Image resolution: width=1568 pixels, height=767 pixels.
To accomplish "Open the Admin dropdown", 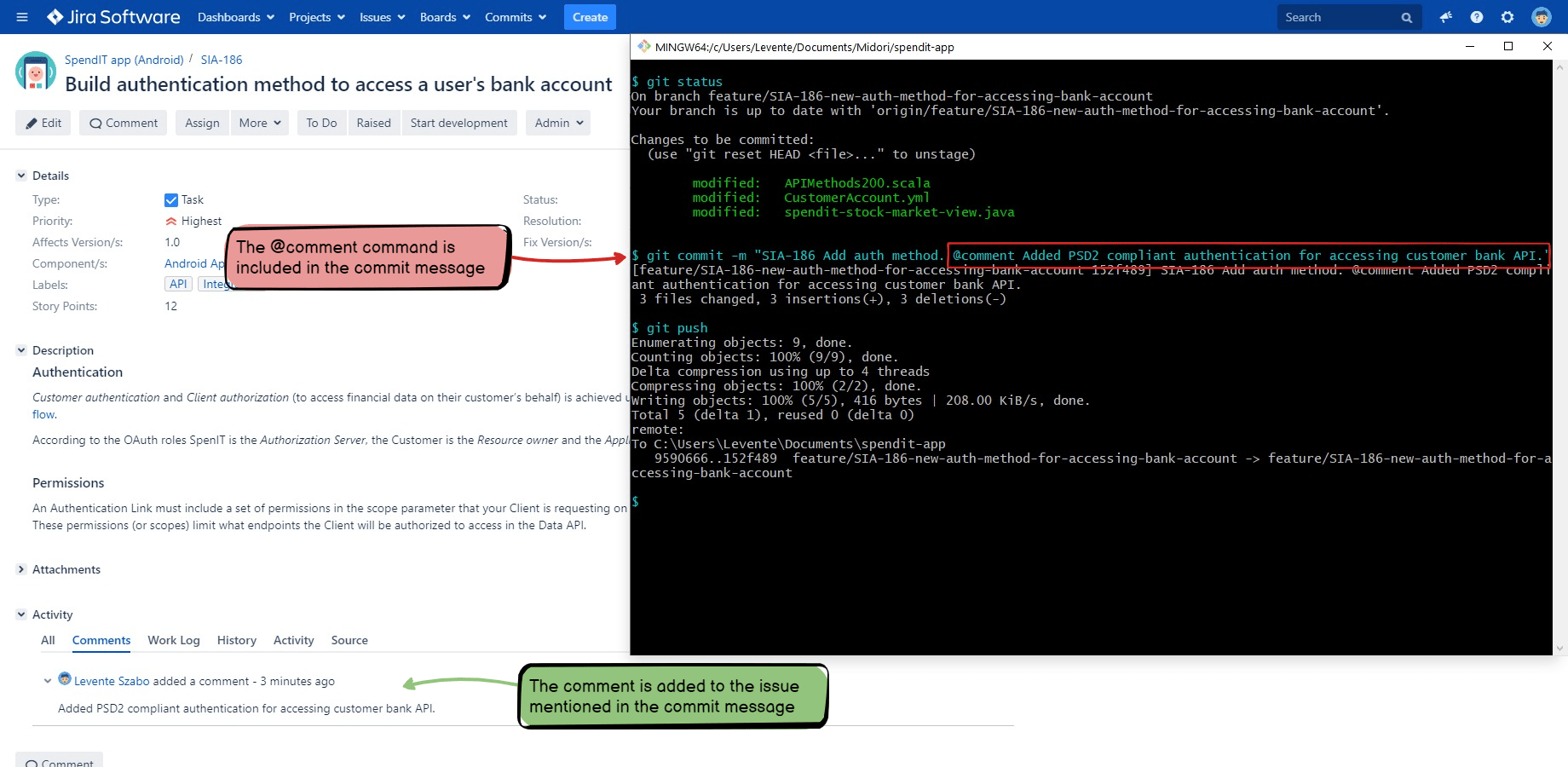I will (x=558, y=123).
